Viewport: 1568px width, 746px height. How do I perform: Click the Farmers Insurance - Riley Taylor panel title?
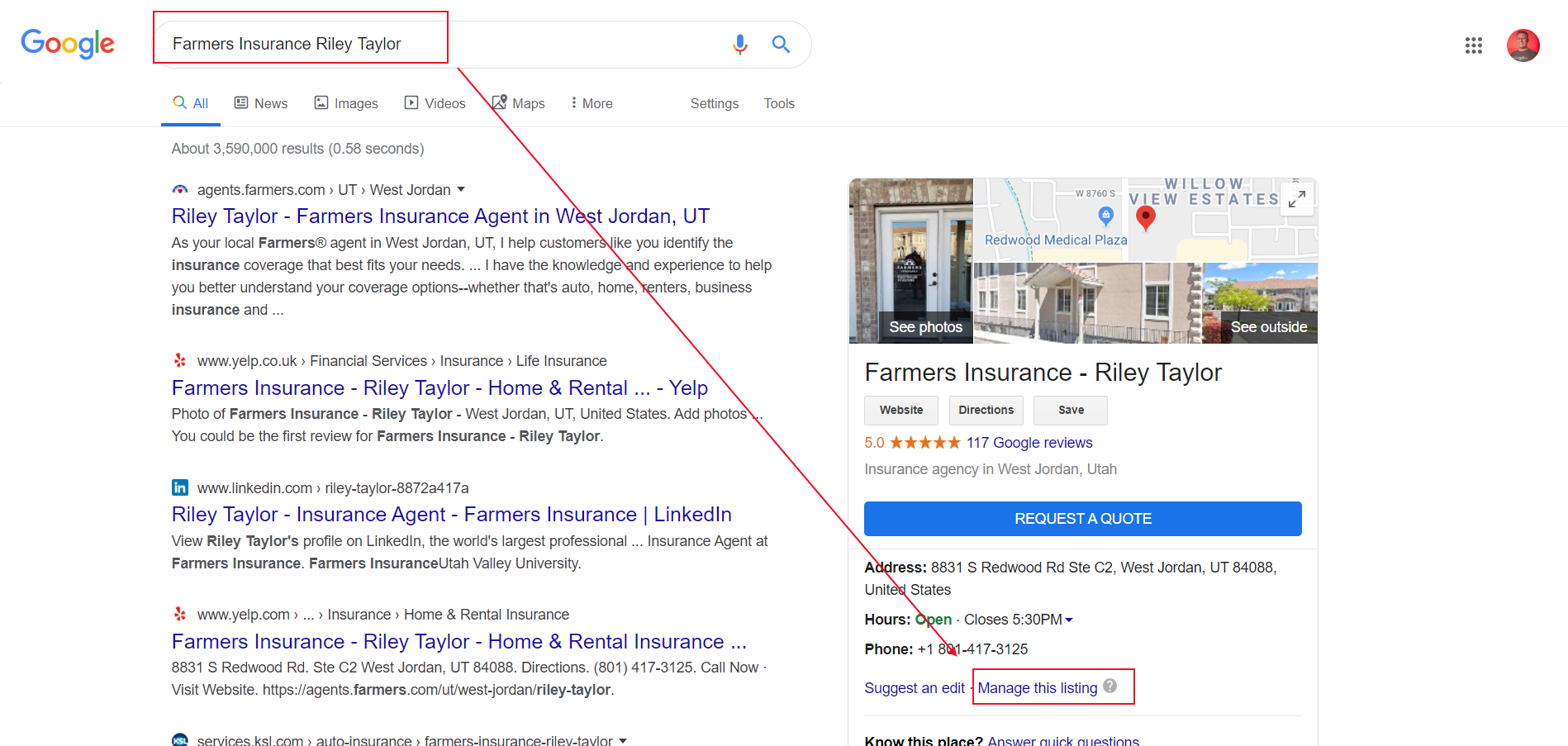click(1043, 373)
